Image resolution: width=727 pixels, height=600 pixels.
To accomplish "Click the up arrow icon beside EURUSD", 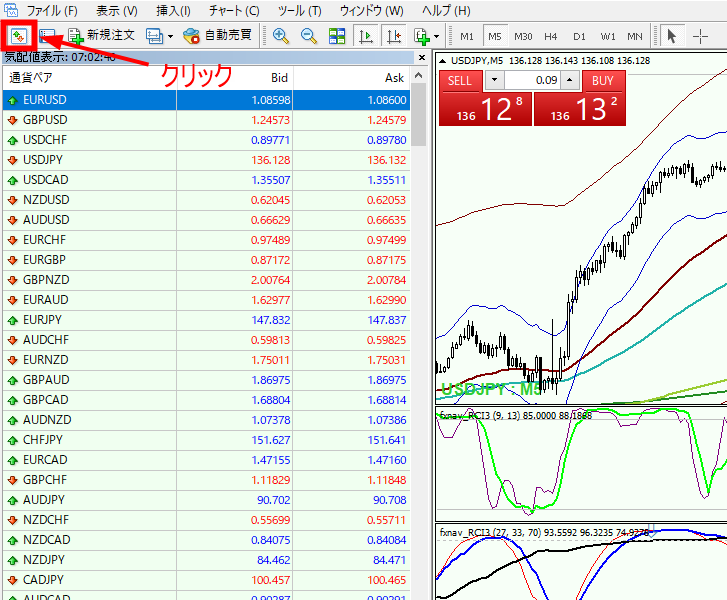I will click(x=13, y=100).
